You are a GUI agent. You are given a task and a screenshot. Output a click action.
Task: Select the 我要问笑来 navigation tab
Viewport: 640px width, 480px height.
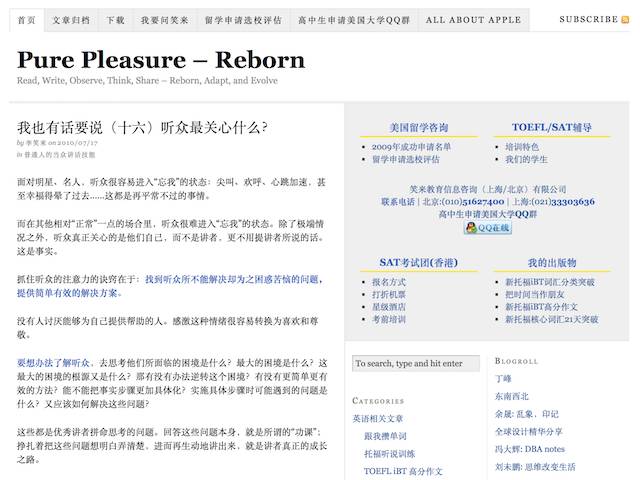[163, 19]
